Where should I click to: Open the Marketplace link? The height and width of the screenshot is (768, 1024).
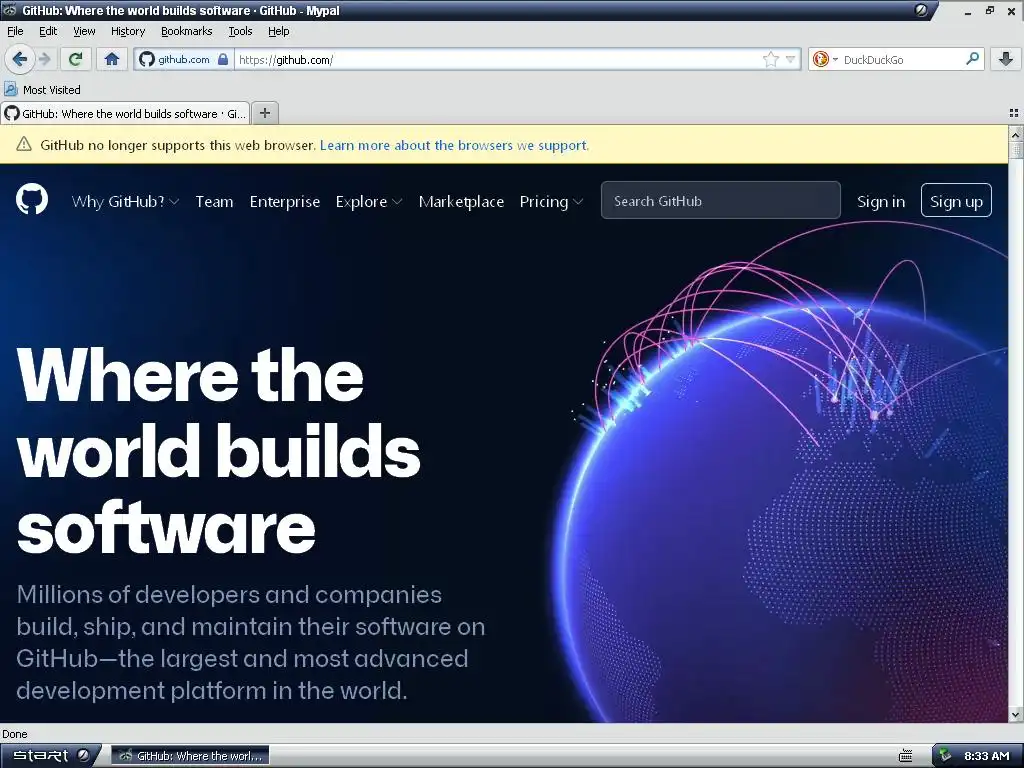[461, 201]
